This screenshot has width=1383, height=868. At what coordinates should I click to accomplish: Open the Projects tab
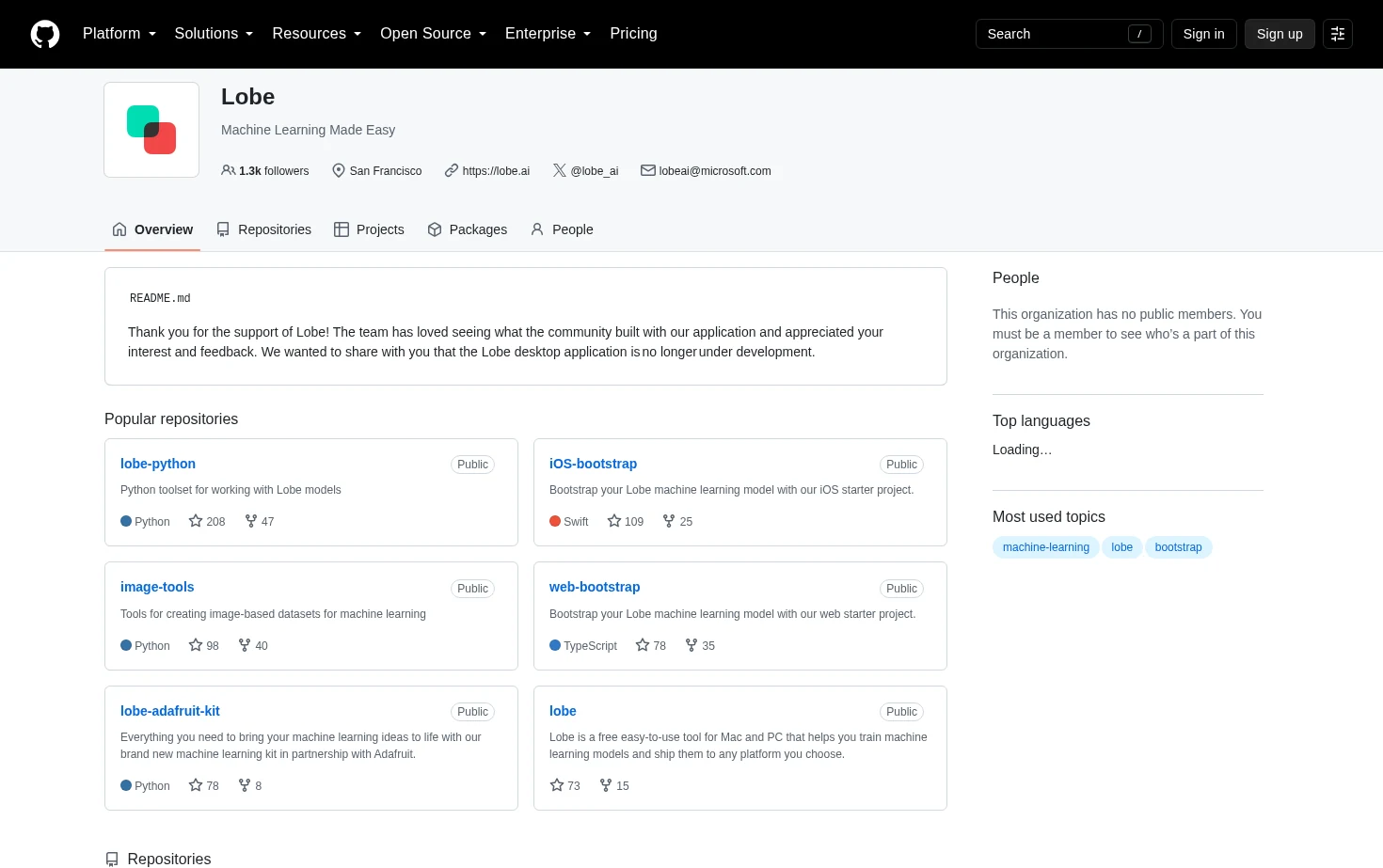tap(369, 229)
